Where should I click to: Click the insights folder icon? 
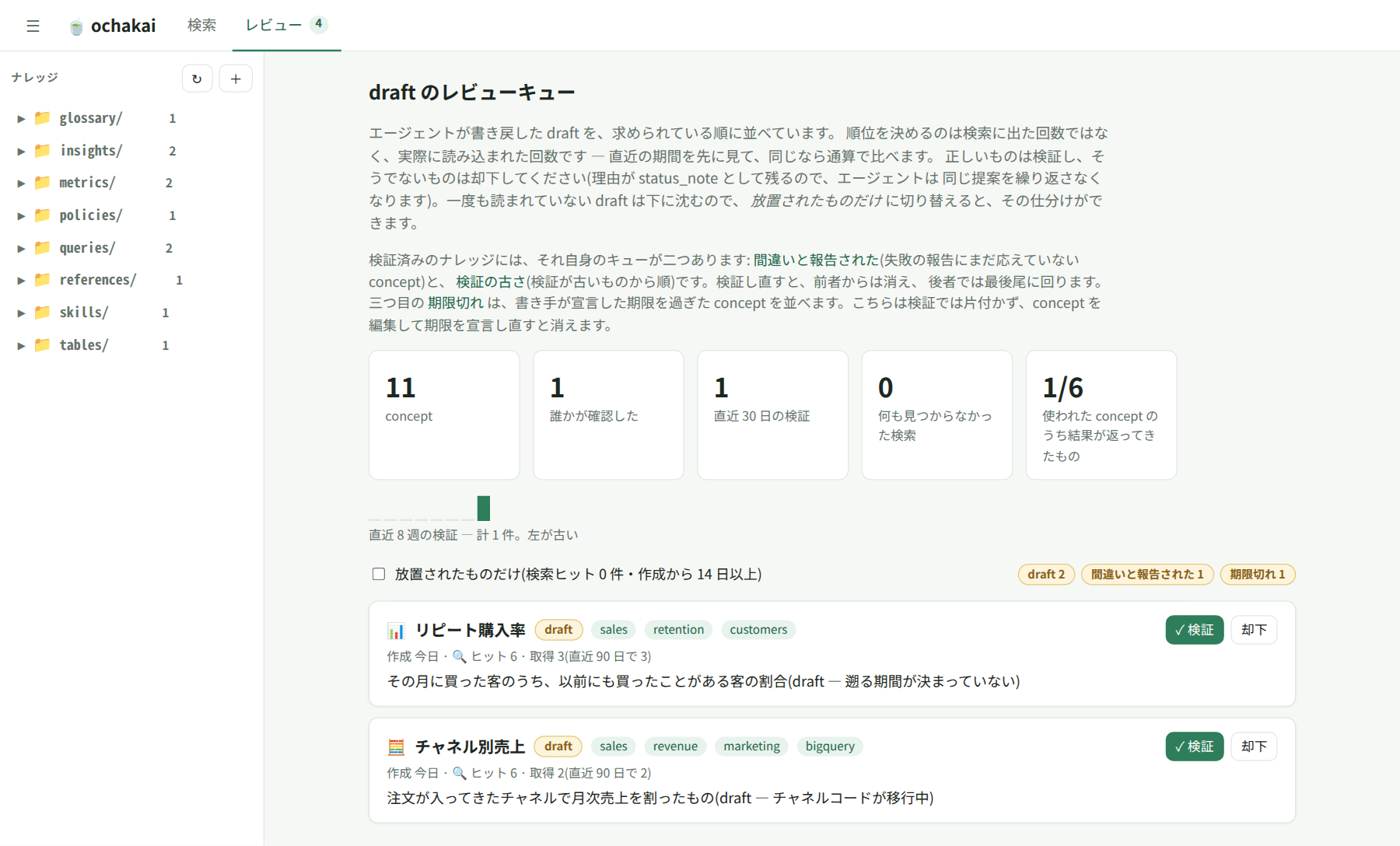tap(43, 151)
